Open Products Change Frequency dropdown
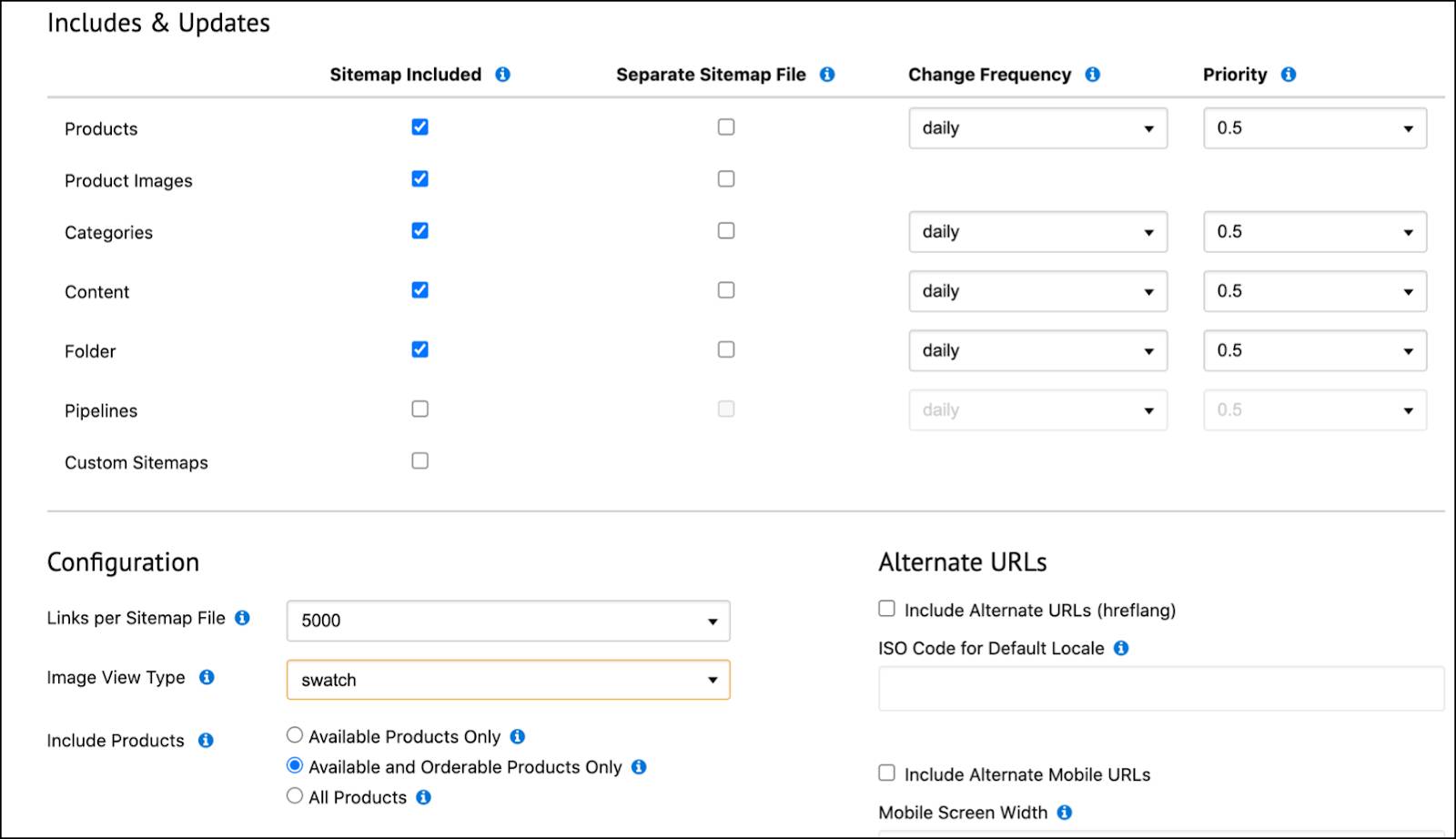Screen dimensions: 1456x839 pos(1038,128)
